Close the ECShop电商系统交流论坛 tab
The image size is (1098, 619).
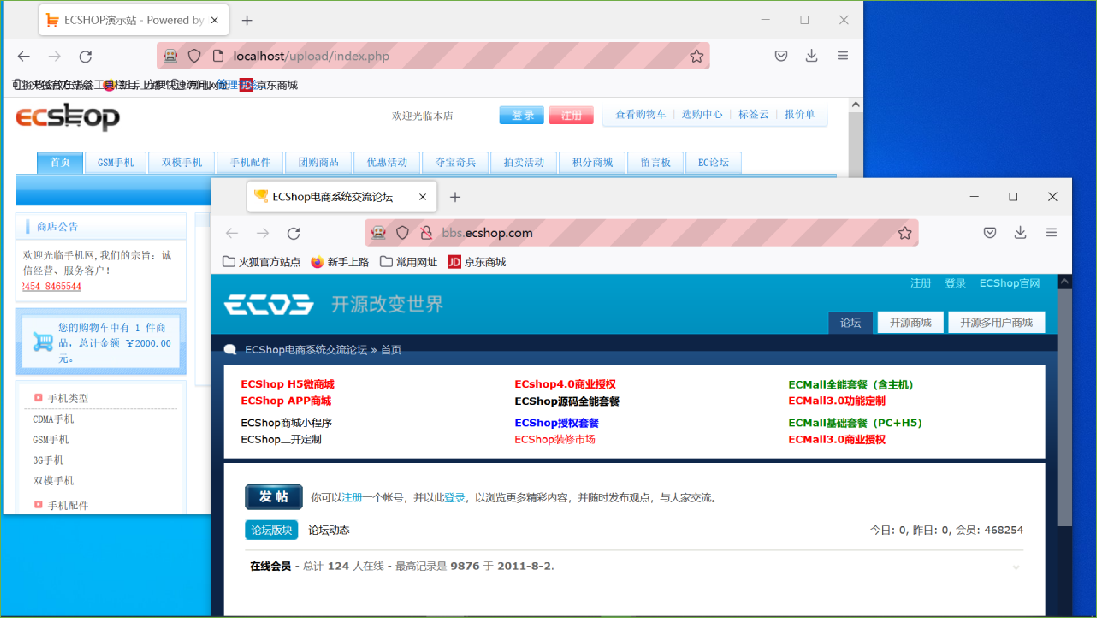tap(422, 197)
